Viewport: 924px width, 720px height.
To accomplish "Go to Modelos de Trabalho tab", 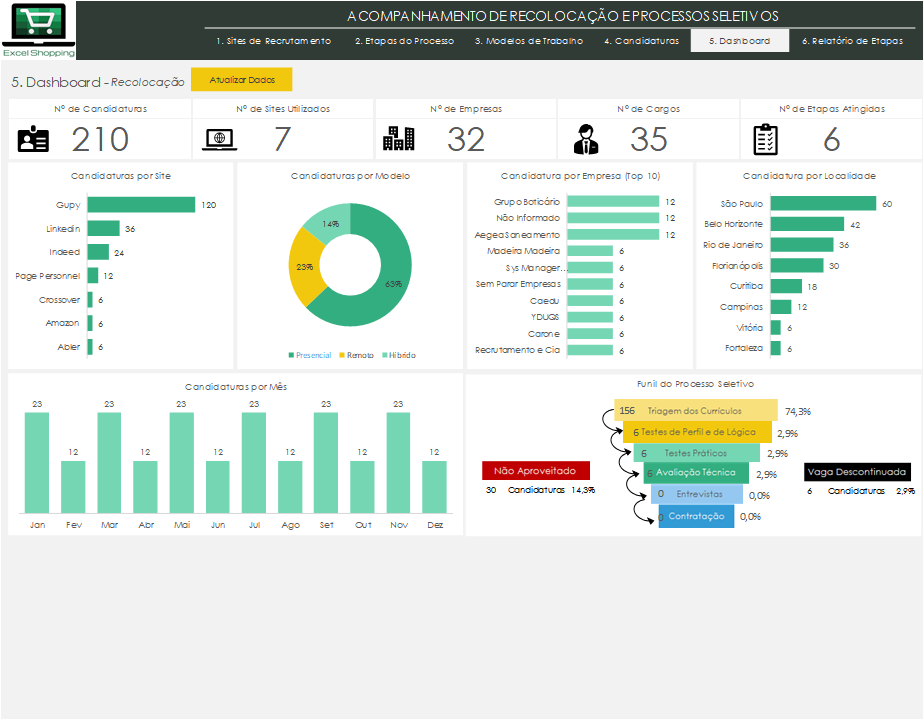I will click(x=529, y=41).
